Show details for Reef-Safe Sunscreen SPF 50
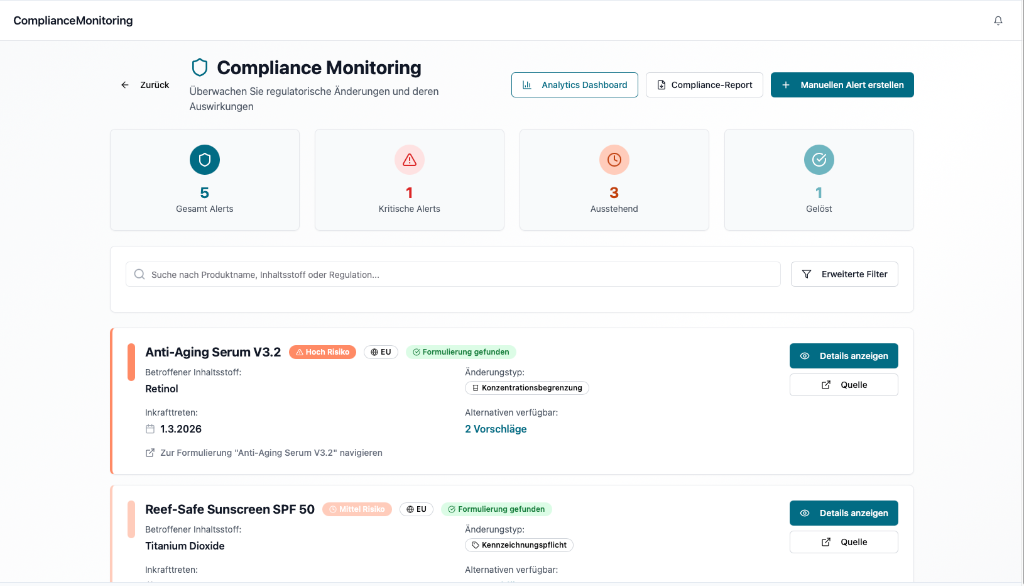 click(844, 513)
